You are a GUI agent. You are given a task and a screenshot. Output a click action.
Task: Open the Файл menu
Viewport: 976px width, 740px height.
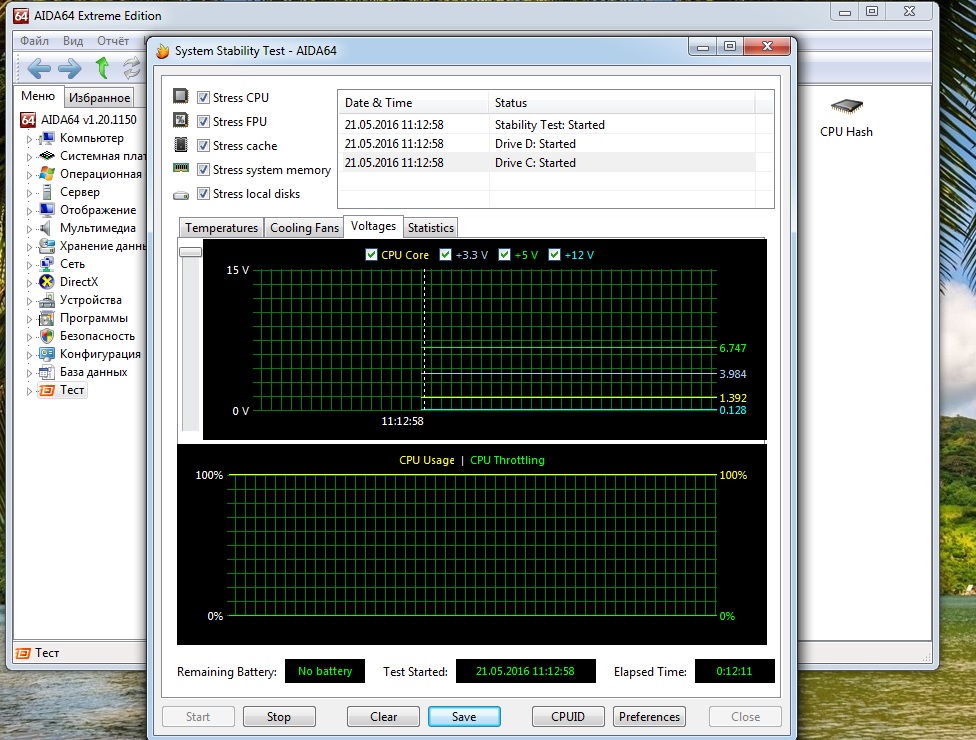[x=34, y=41]
